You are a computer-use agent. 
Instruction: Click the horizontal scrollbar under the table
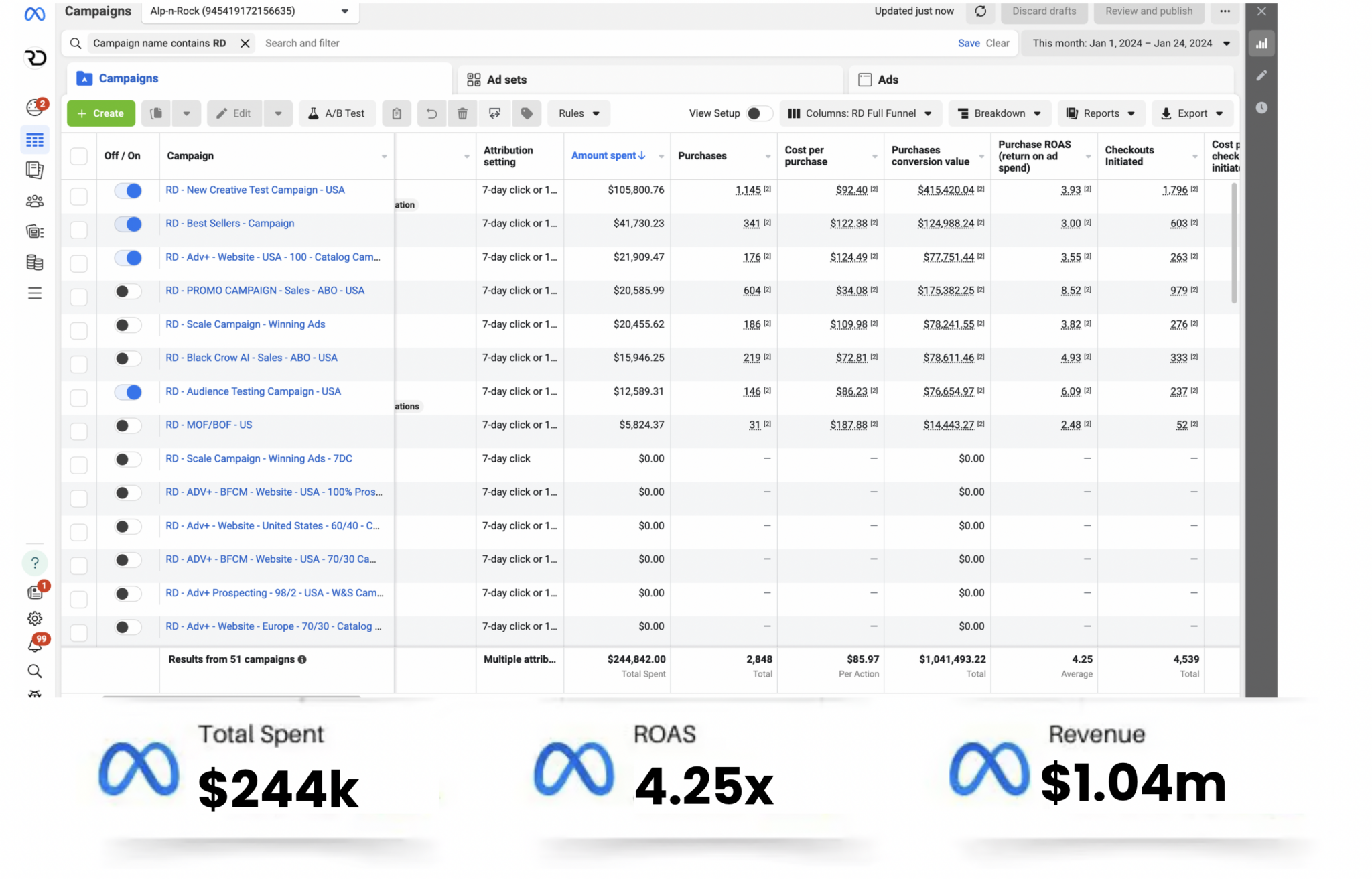pos(231,697)
